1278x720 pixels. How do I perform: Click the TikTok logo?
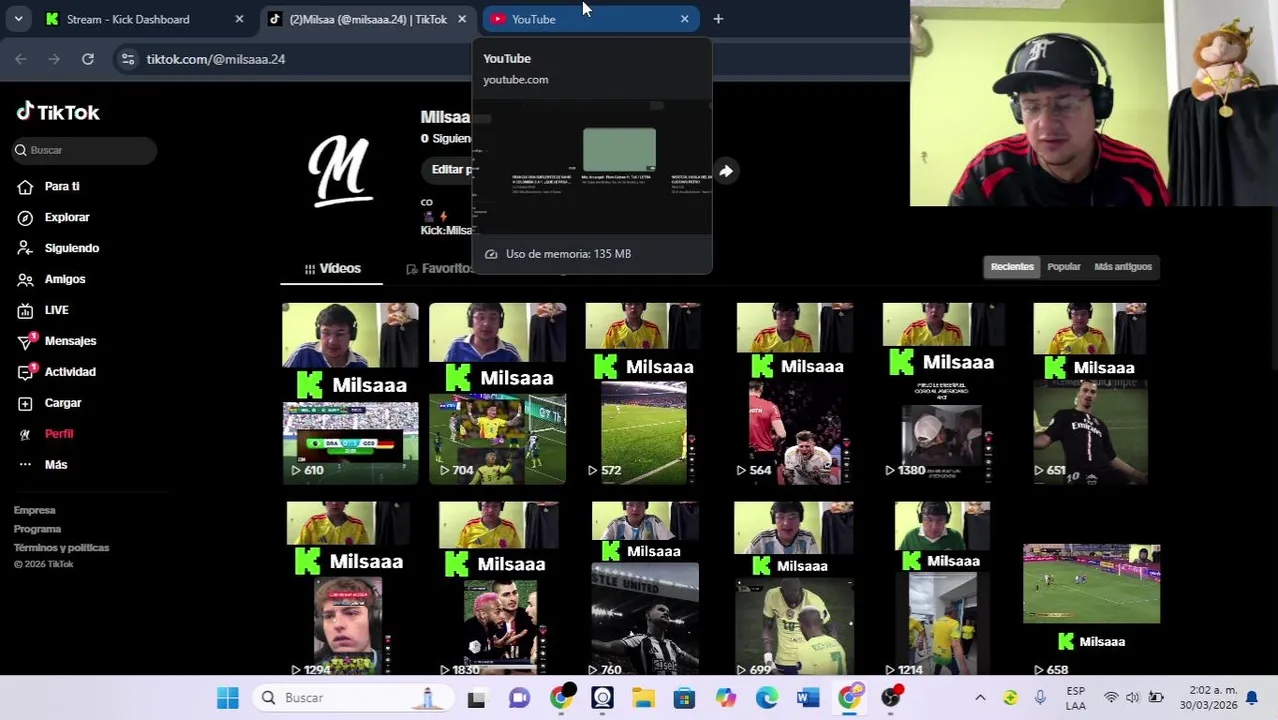point(58,112)
